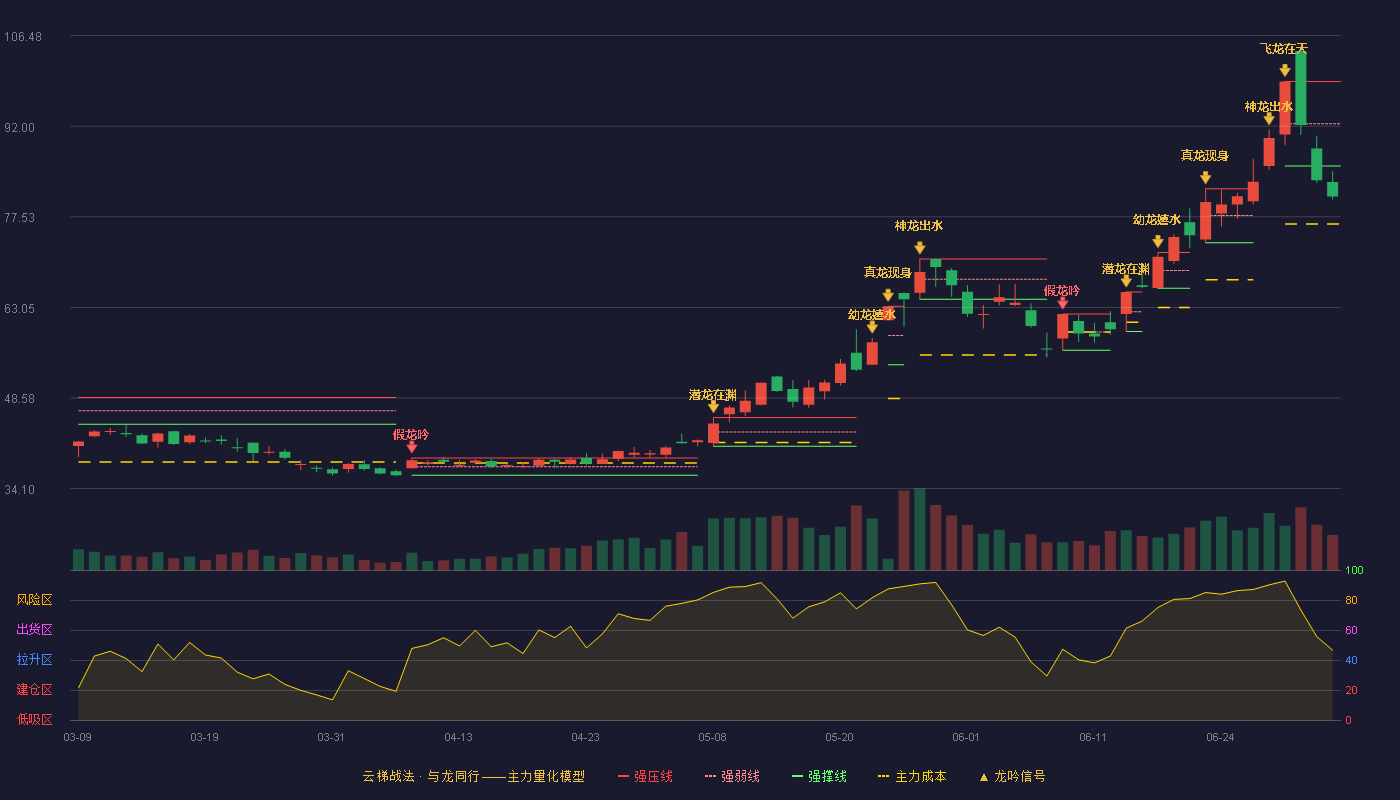Select the 04-13 date label
The height and width of the screenshot is (800, 1400).
pyautogui.click(x=458, y=737)
